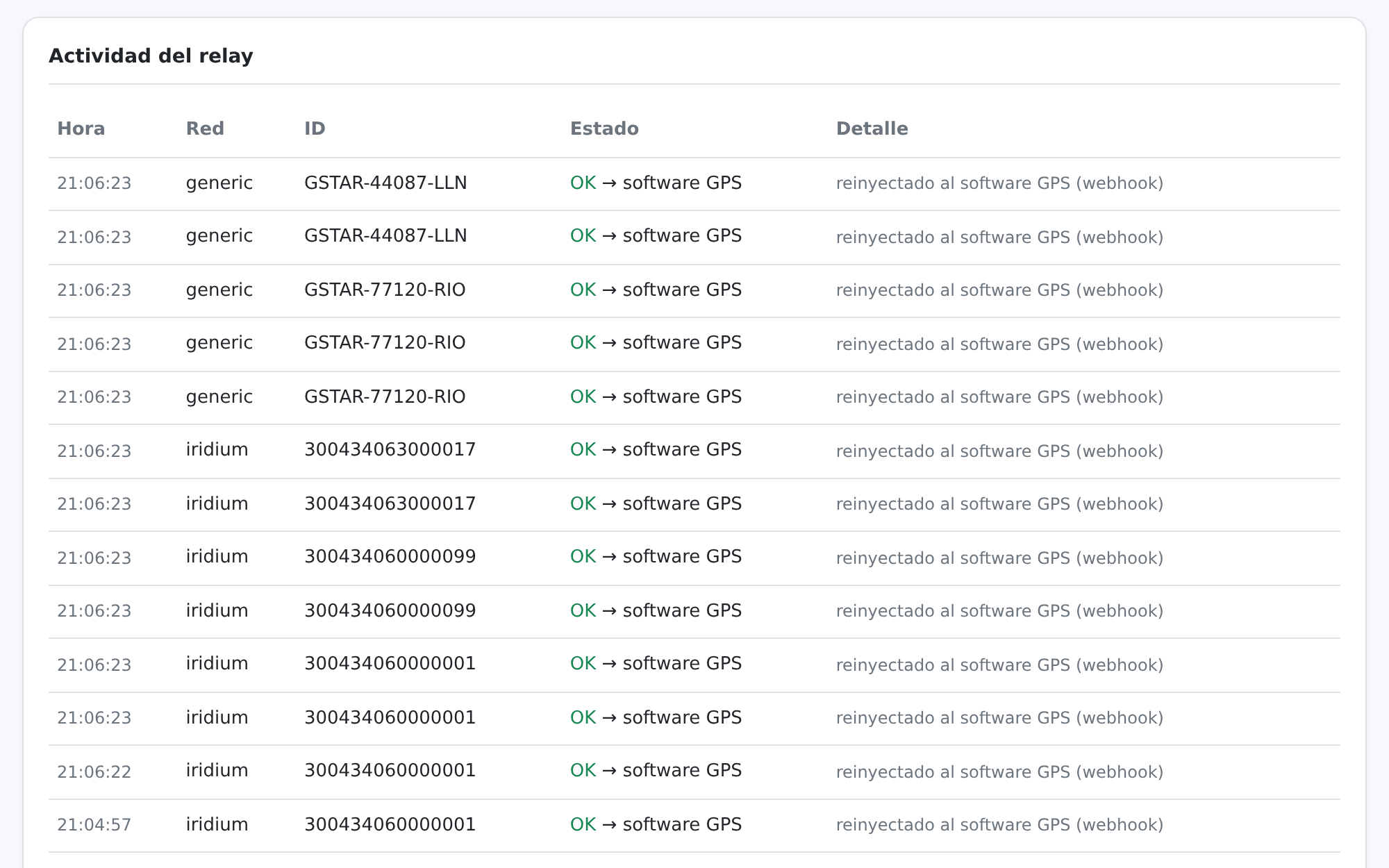Click Detalle text in the 21:06:22 row
The image size is (1389, 868).
pyautogui.click(x=999, y=772)
